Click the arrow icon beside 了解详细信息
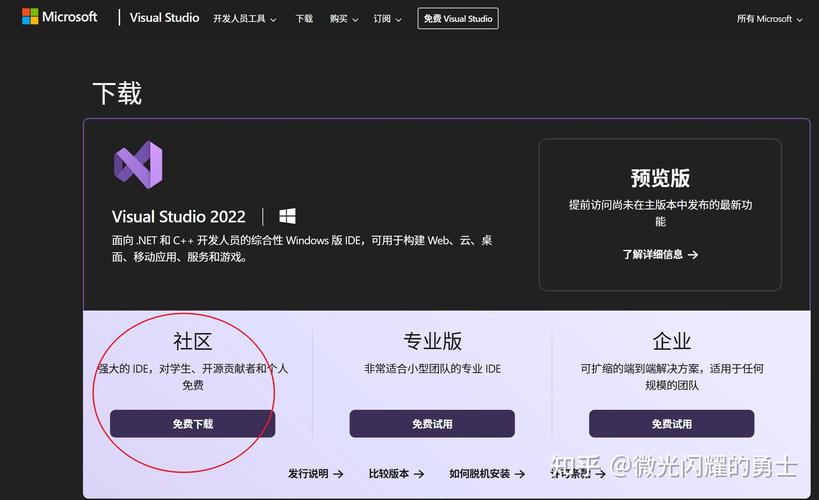819x500 pixels. 693,254
